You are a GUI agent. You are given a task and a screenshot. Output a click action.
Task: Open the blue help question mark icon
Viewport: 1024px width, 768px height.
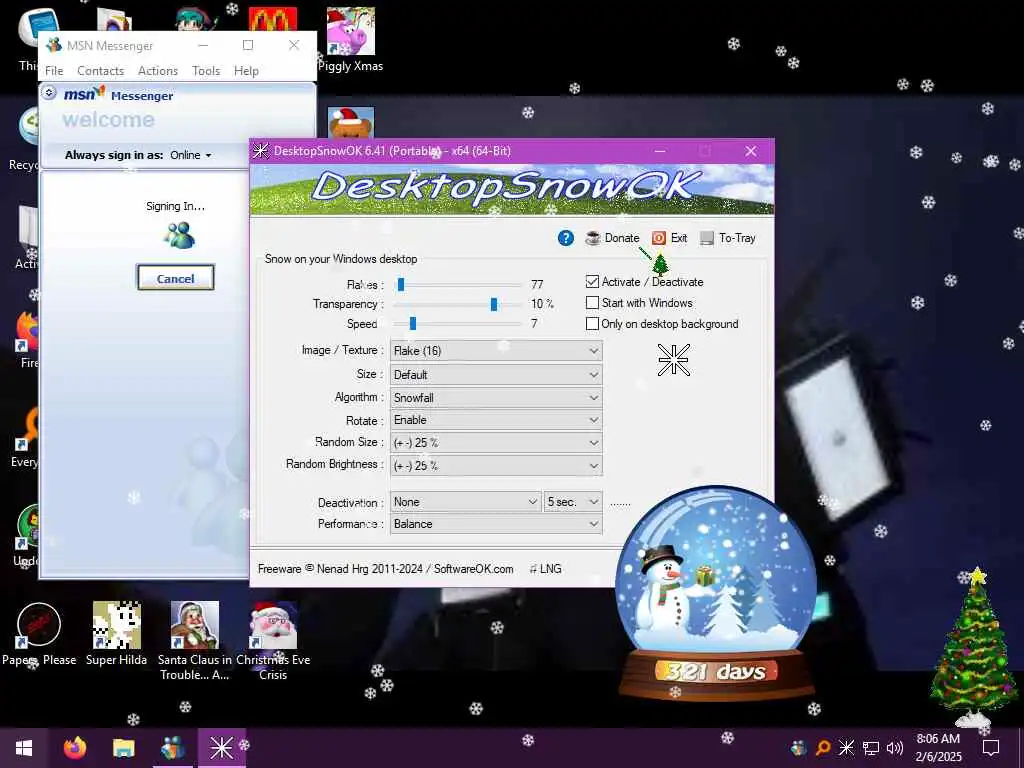[x=566, y=238]
